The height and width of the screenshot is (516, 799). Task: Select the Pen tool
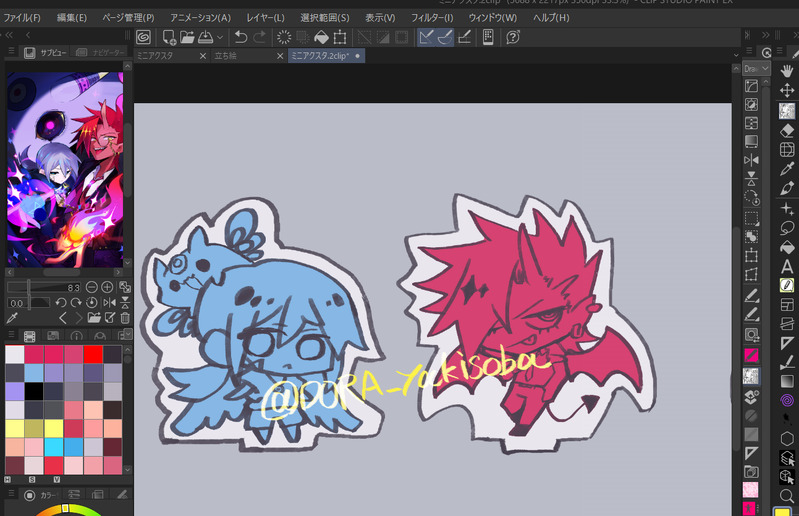[787, 189]
